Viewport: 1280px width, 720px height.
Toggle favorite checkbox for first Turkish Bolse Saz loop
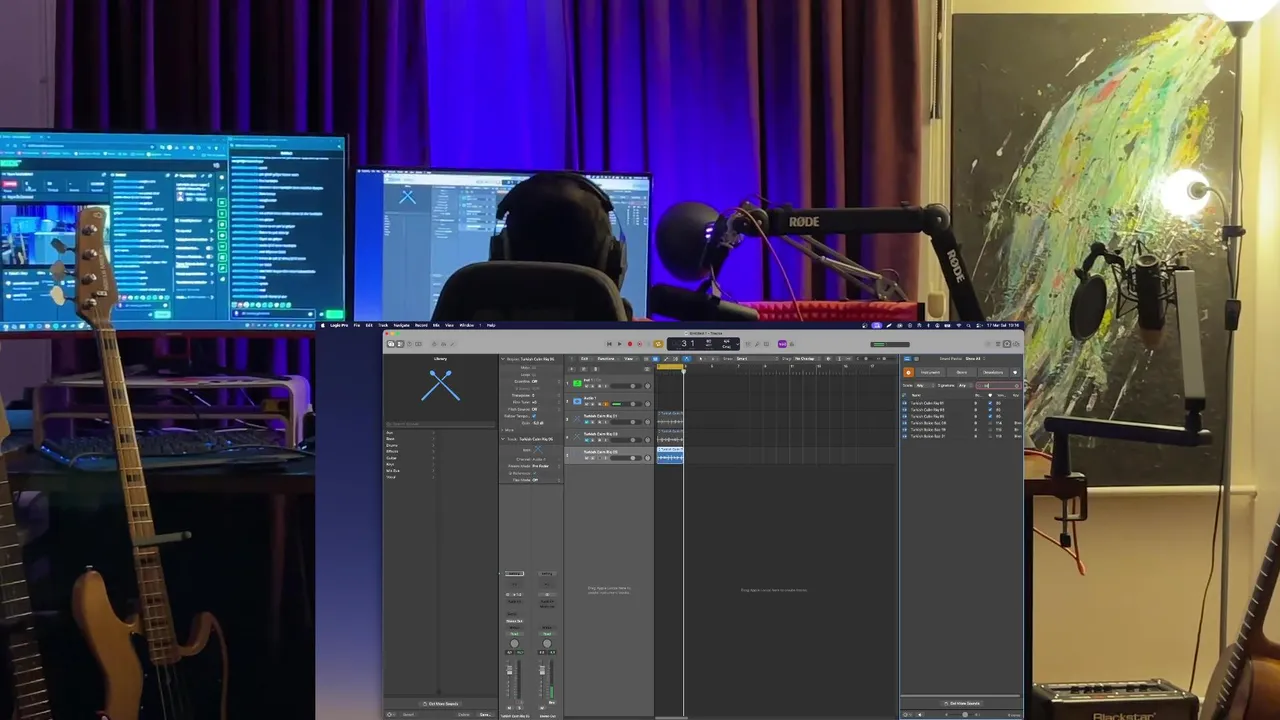pyautogui.click(x=990, y=423)
